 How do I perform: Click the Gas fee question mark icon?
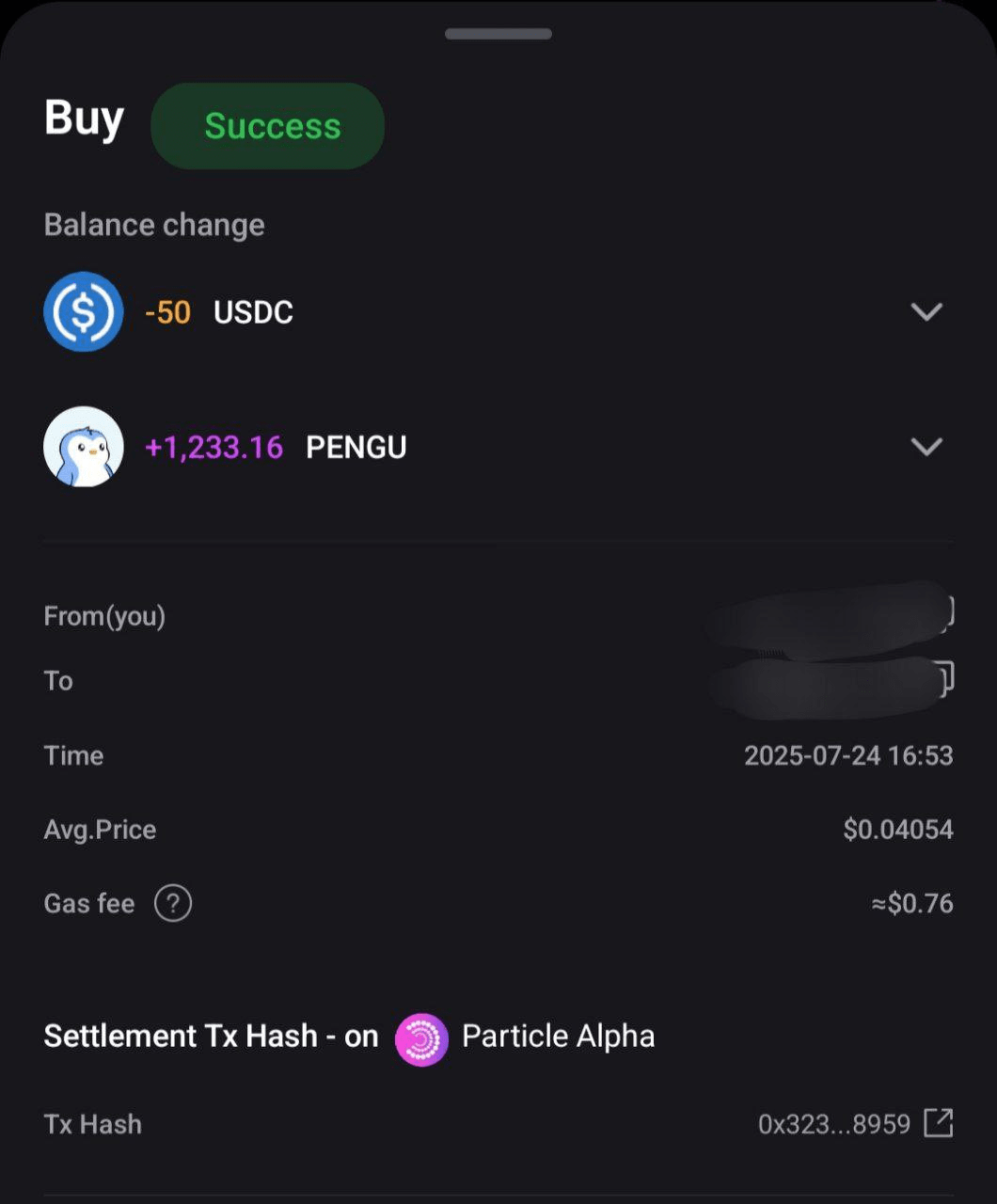pyautogui.click(x=173, y=904)
